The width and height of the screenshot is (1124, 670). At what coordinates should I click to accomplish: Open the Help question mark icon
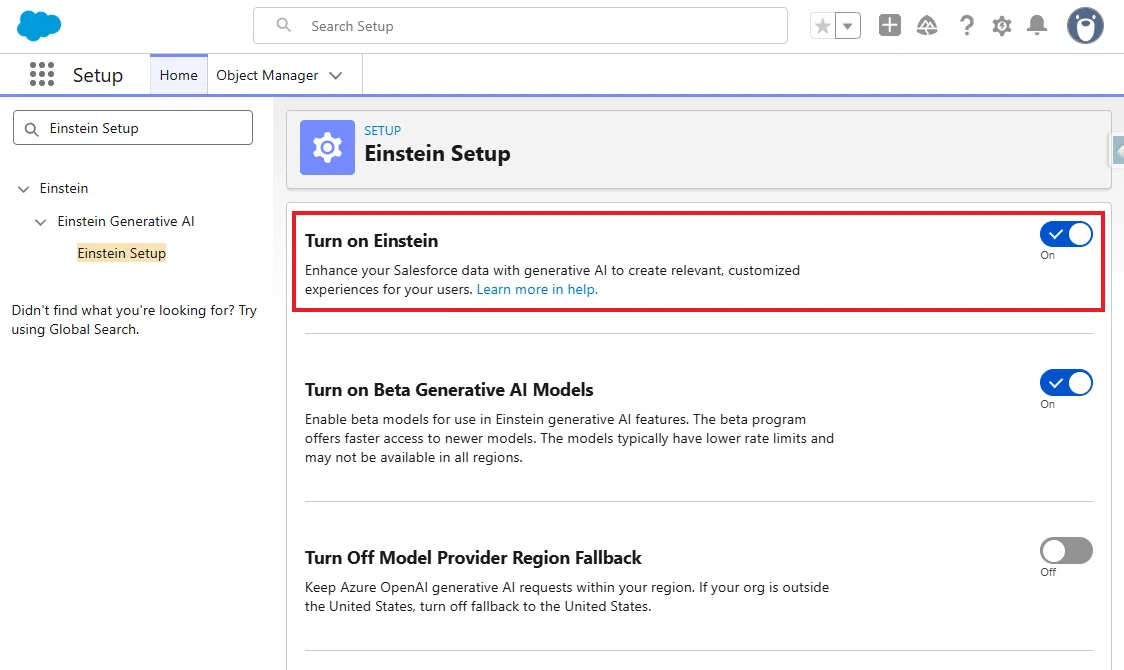click(966, 26)
